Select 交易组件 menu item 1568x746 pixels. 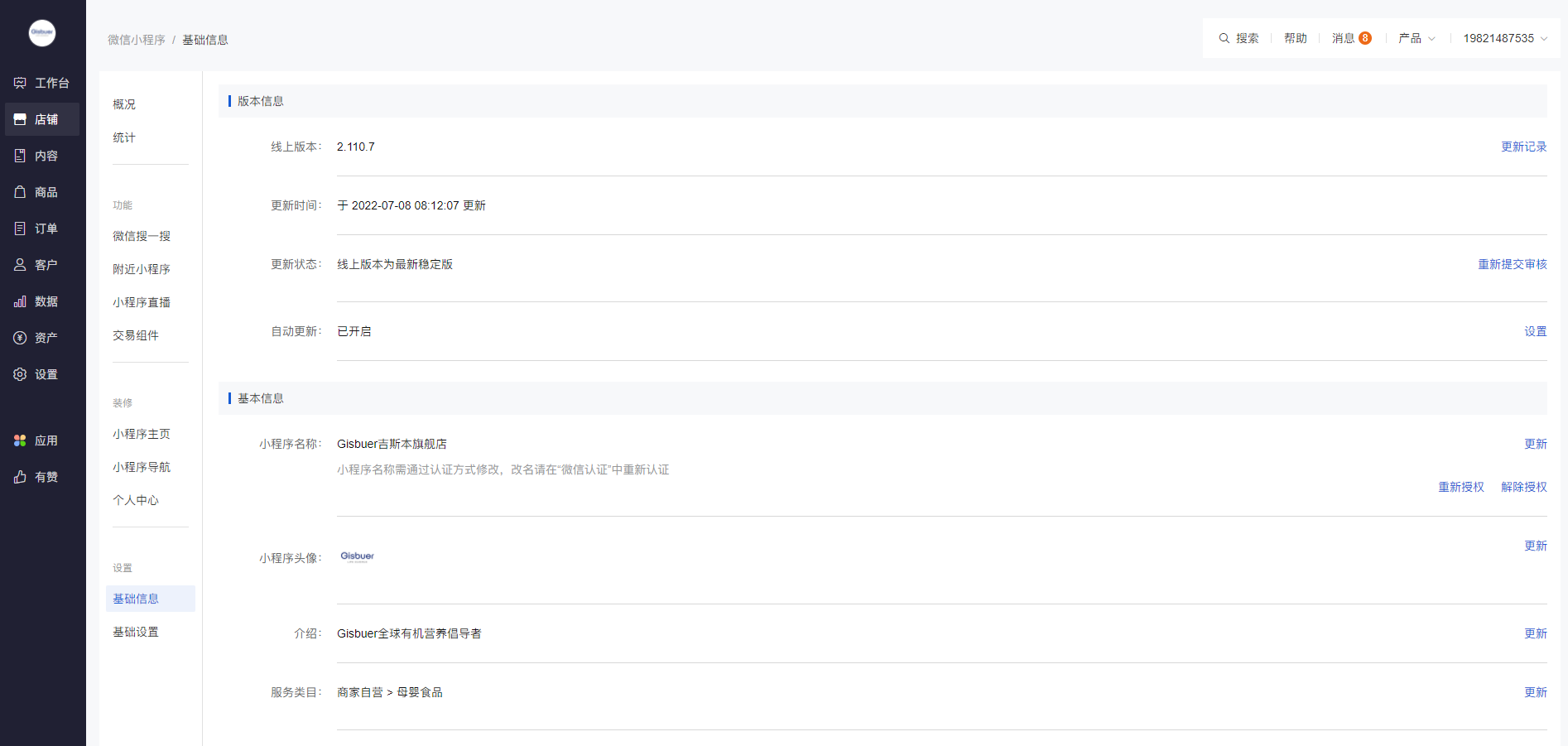coord(136,335)
